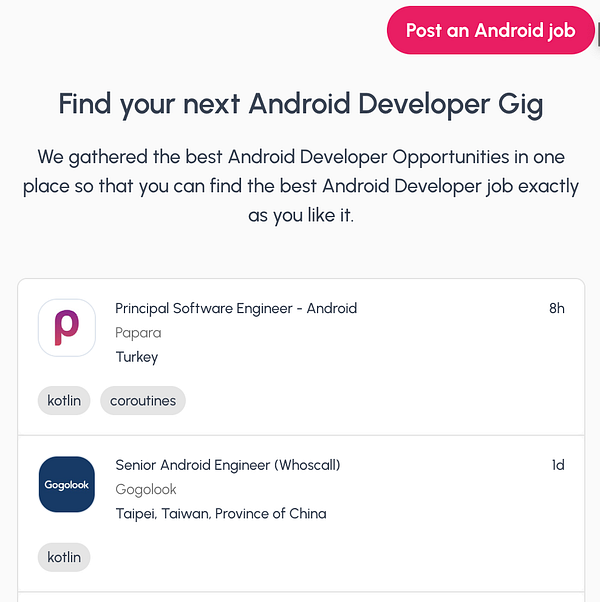
Task: Click the Papara company logo
Action: point(67,328)
